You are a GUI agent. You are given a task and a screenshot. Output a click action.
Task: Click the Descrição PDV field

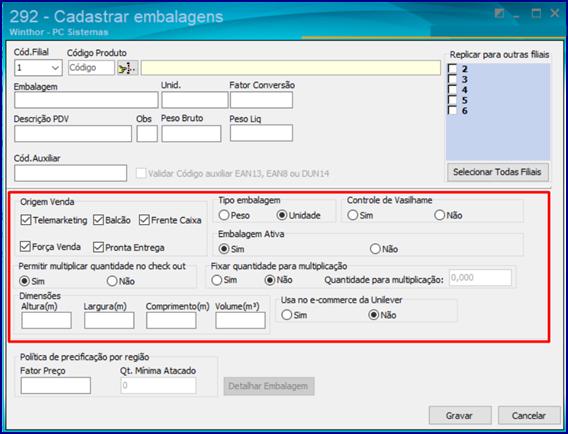click(x=73, y=134)
